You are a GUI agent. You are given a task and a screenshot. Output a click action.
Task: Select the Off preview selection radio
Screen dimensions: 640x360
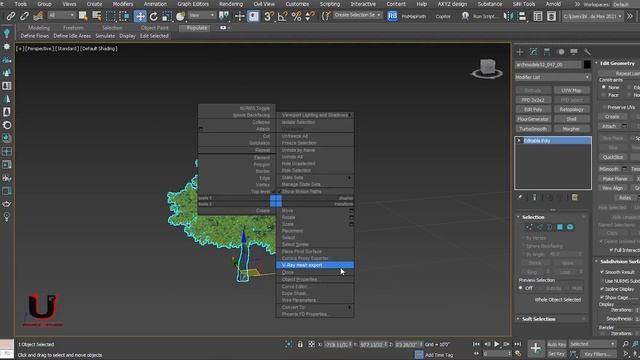[x=521, y=288]
